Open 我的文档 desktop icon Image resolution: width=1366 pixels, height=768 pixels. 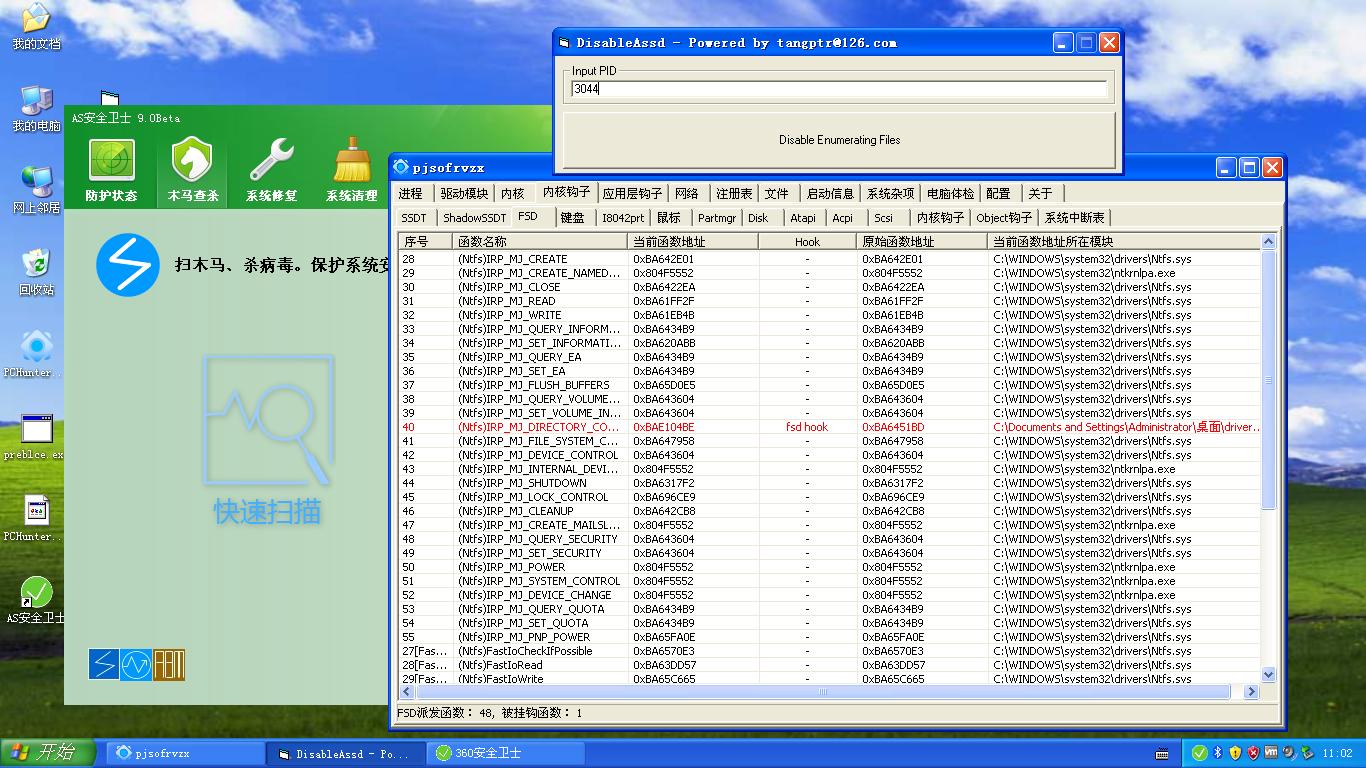pyautogui.click(x=36, y=27)
